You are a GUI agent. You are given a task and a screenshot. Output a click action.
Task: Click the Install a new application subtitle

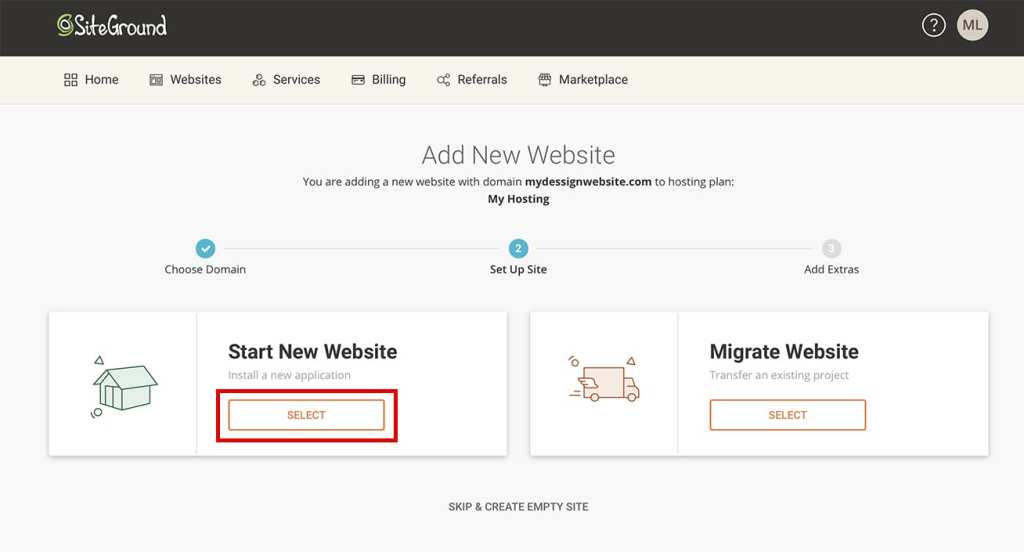pyautogui.click(x=289, y=375)
